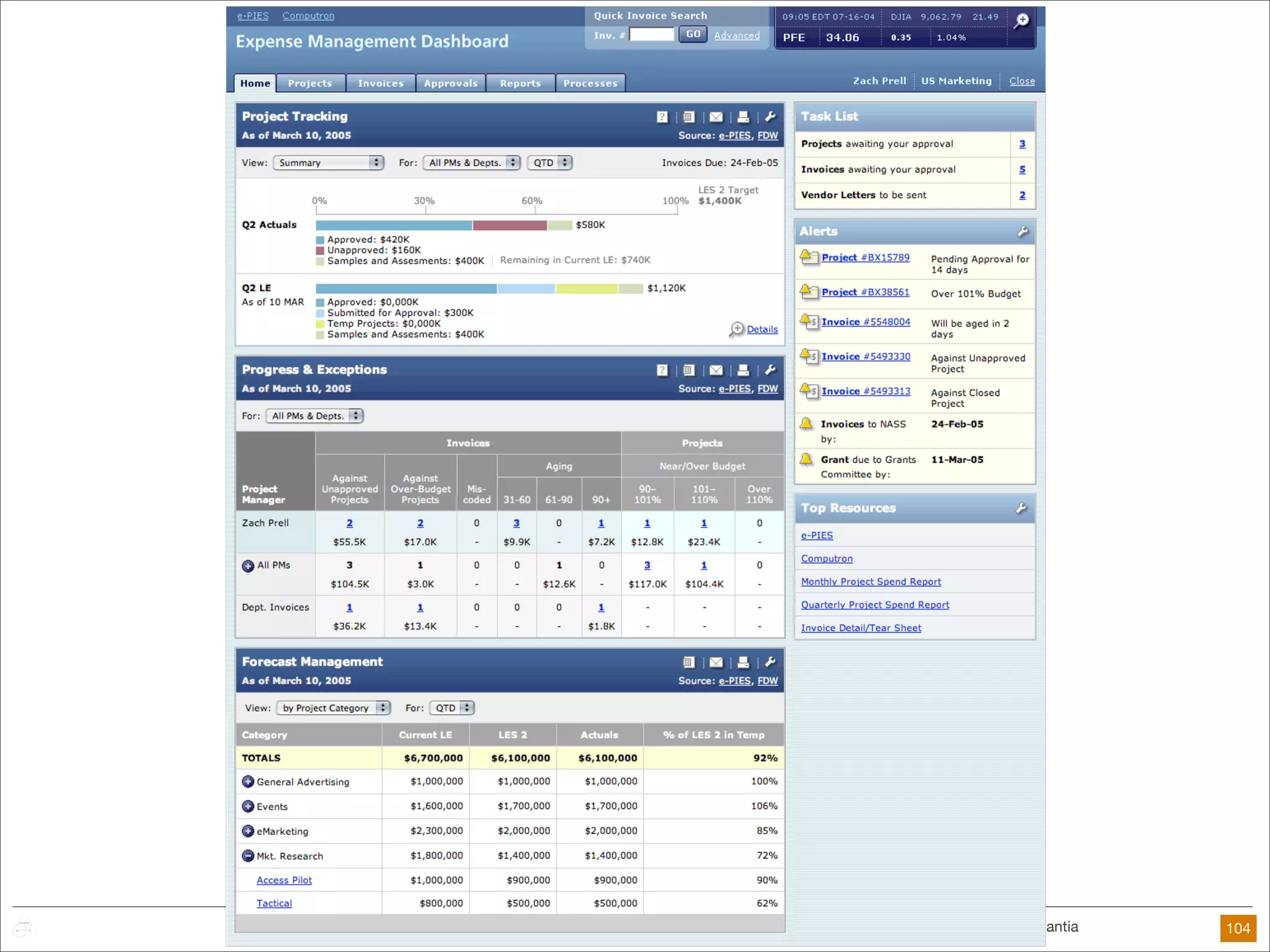Click the wrench icon in Alerts panel
This screenshot has height=952, width=1270.
(x=1023, y=232)
